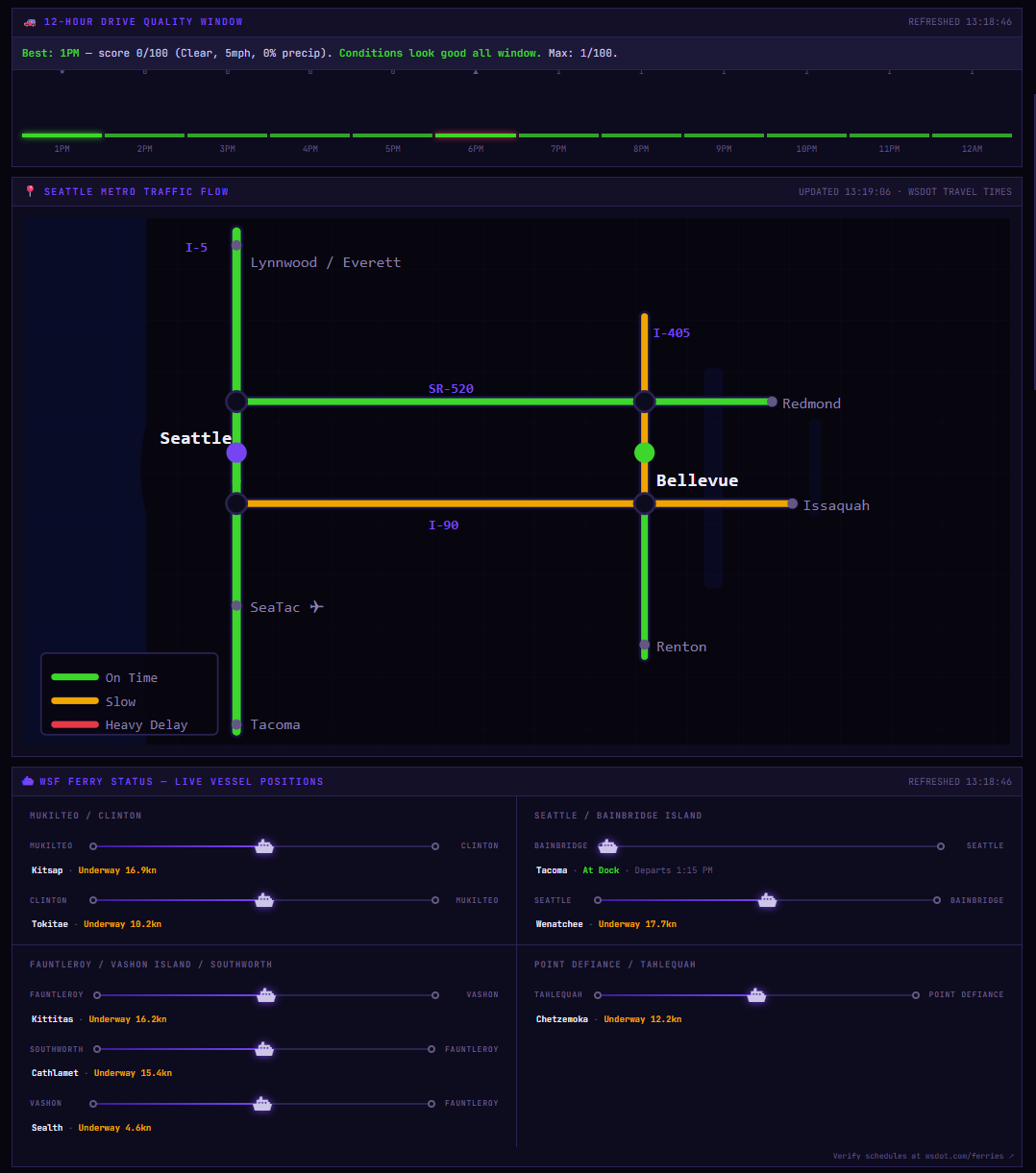1036x1173 pixels.
Task: Select the Tacoma ferry icon docked at Bainbridge
Action: coord(607,846)
